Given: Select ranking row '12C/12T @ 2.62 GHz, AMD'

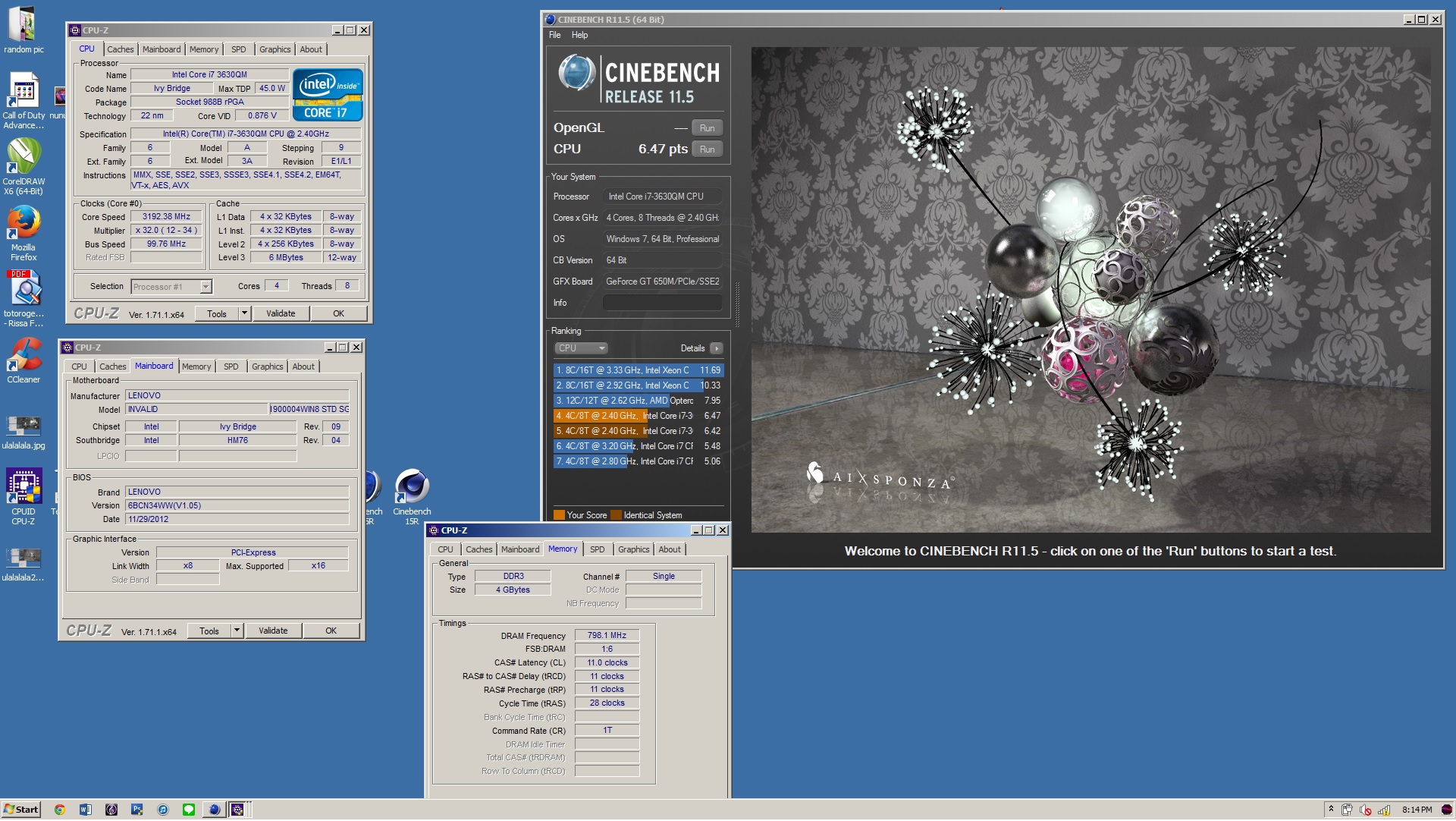Looking at the screenshot, I should coord(639,401).
